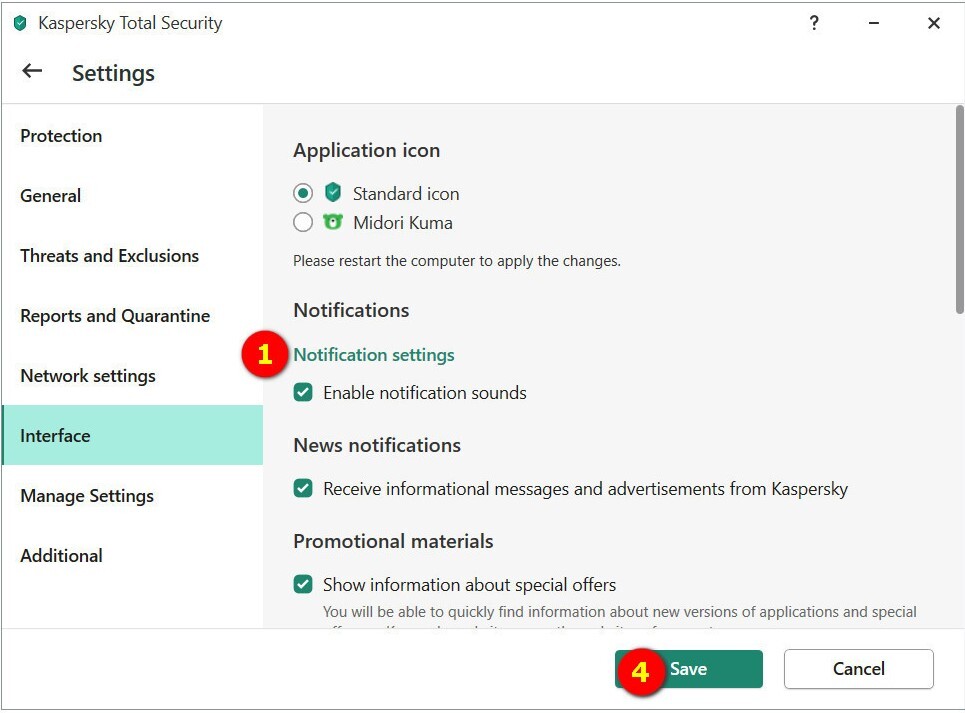This screenshot has width=965, height=713.
Task: Open the Notification settings link
Action: [374, 355]
